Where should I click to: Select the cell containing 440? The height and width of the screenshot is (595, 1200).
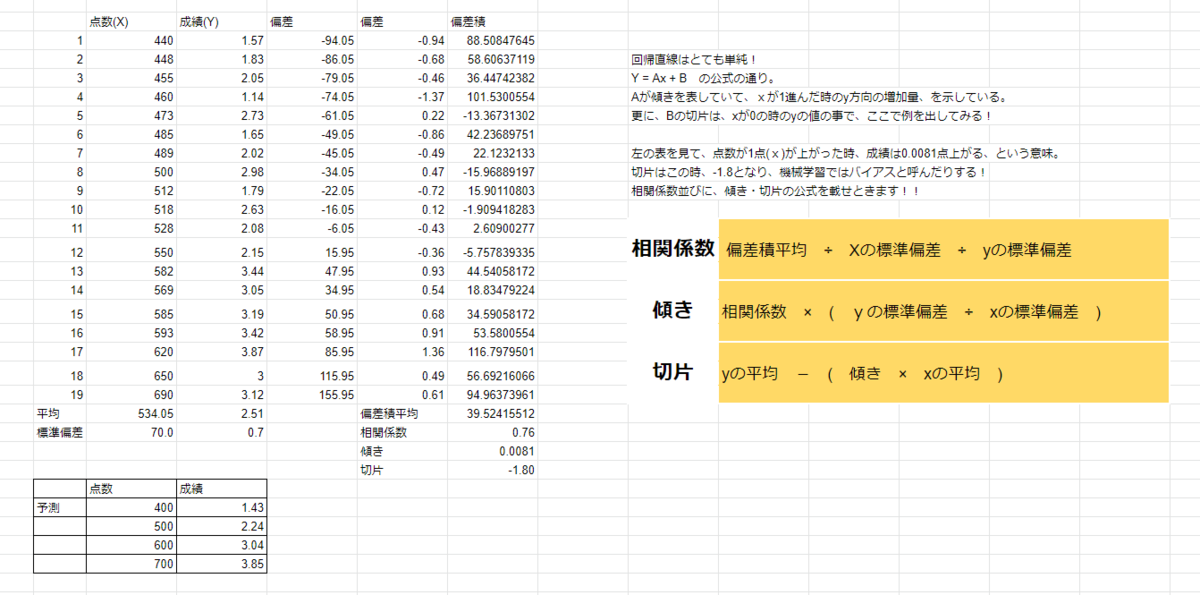coord(131,40)
